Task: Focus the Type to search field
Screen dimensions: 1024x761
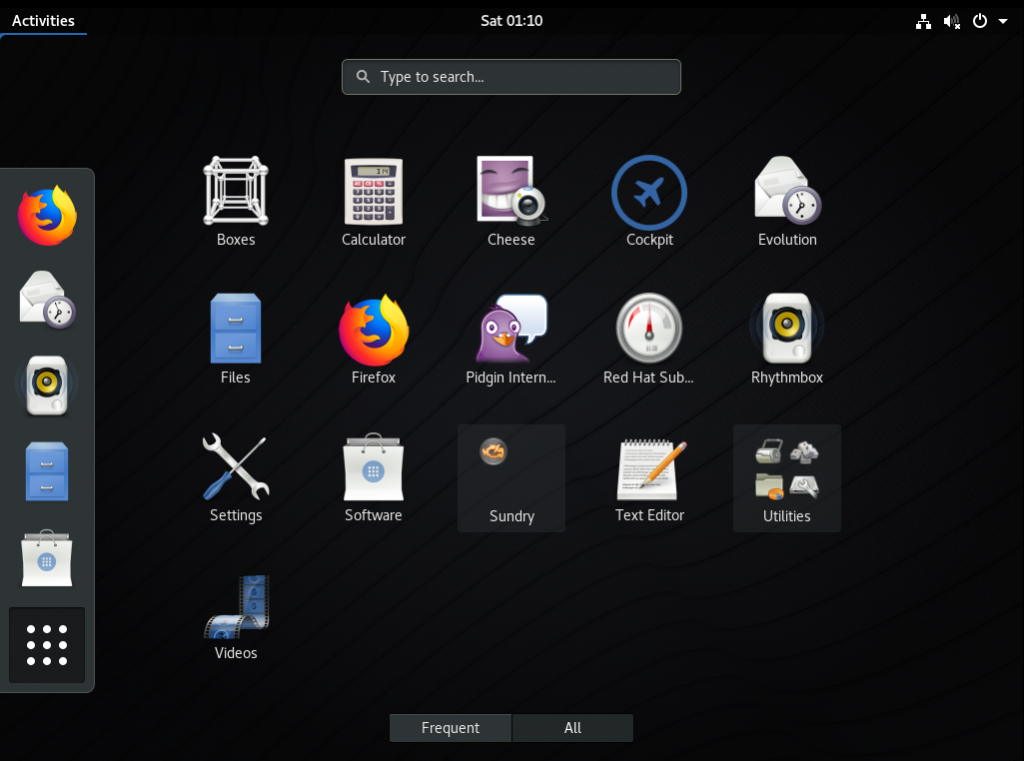Action: tap(511, 77)
